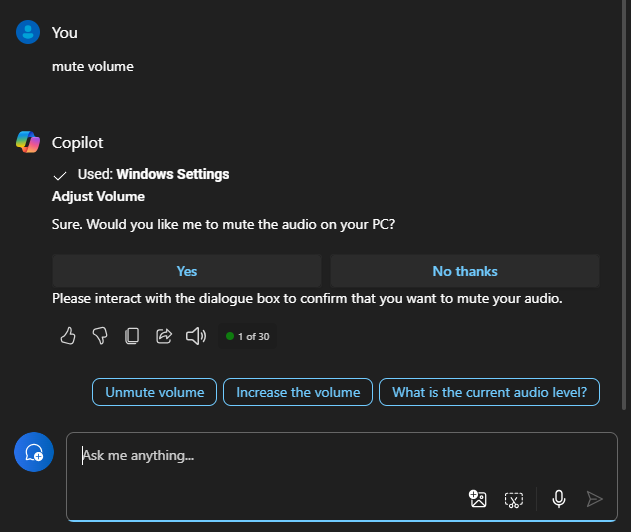Start a new topic with the blue button
Screen dimensions: 631x532
click(34, 452)
